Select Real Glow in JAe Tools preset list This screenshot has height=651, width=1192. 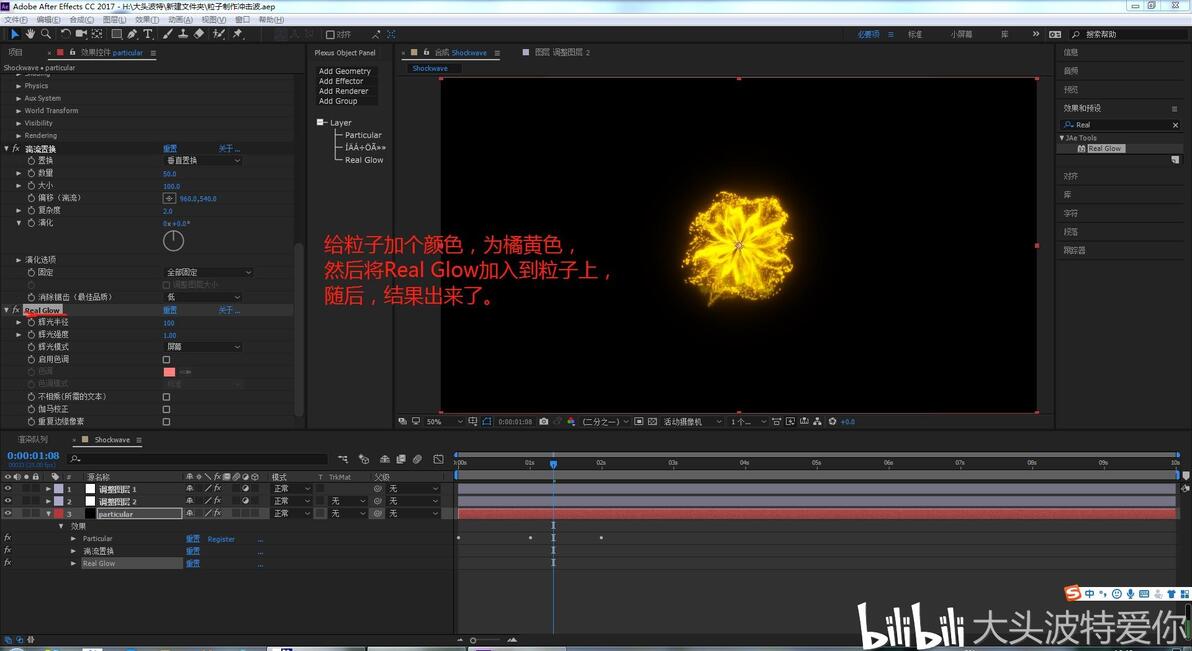click(1104, 149)
